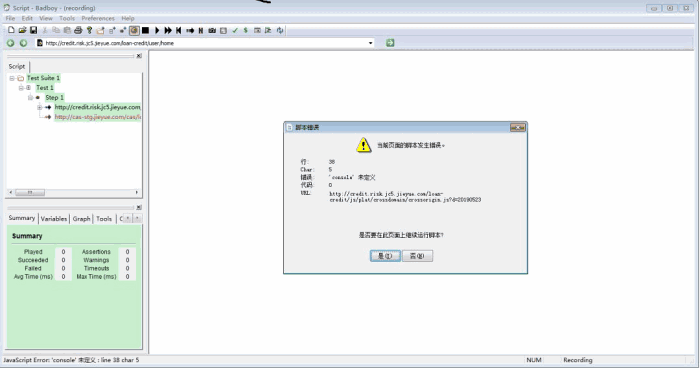Image resolution: width=700 pixels, height=368 pixels.
Task: Go back with the green left arrow button
Action: [11, 43]
